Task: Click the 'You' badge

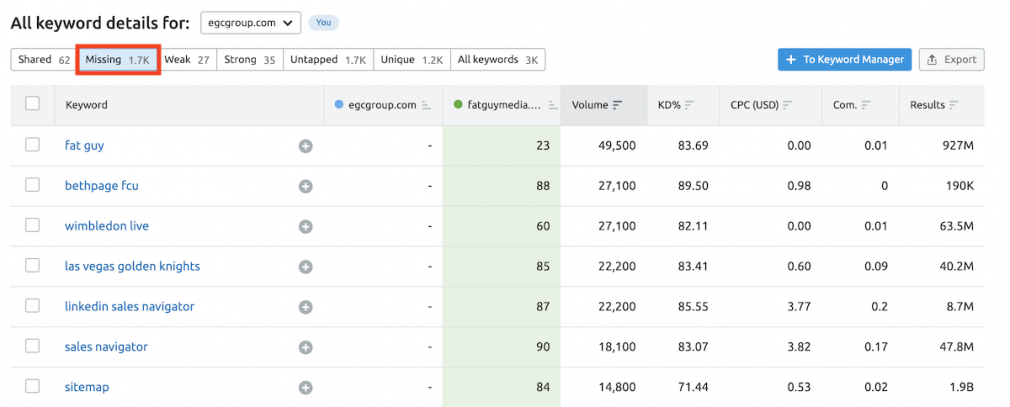Action: pos(323,23)
